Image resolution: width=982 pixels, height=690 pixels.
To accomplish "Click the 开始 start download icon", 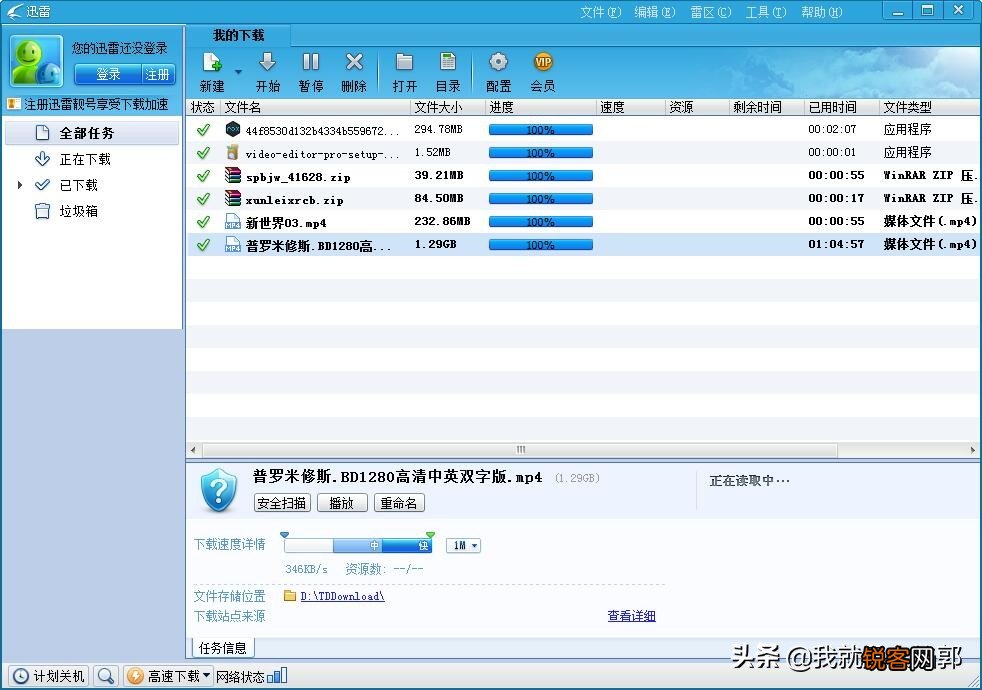I will [x=267, y=63].
